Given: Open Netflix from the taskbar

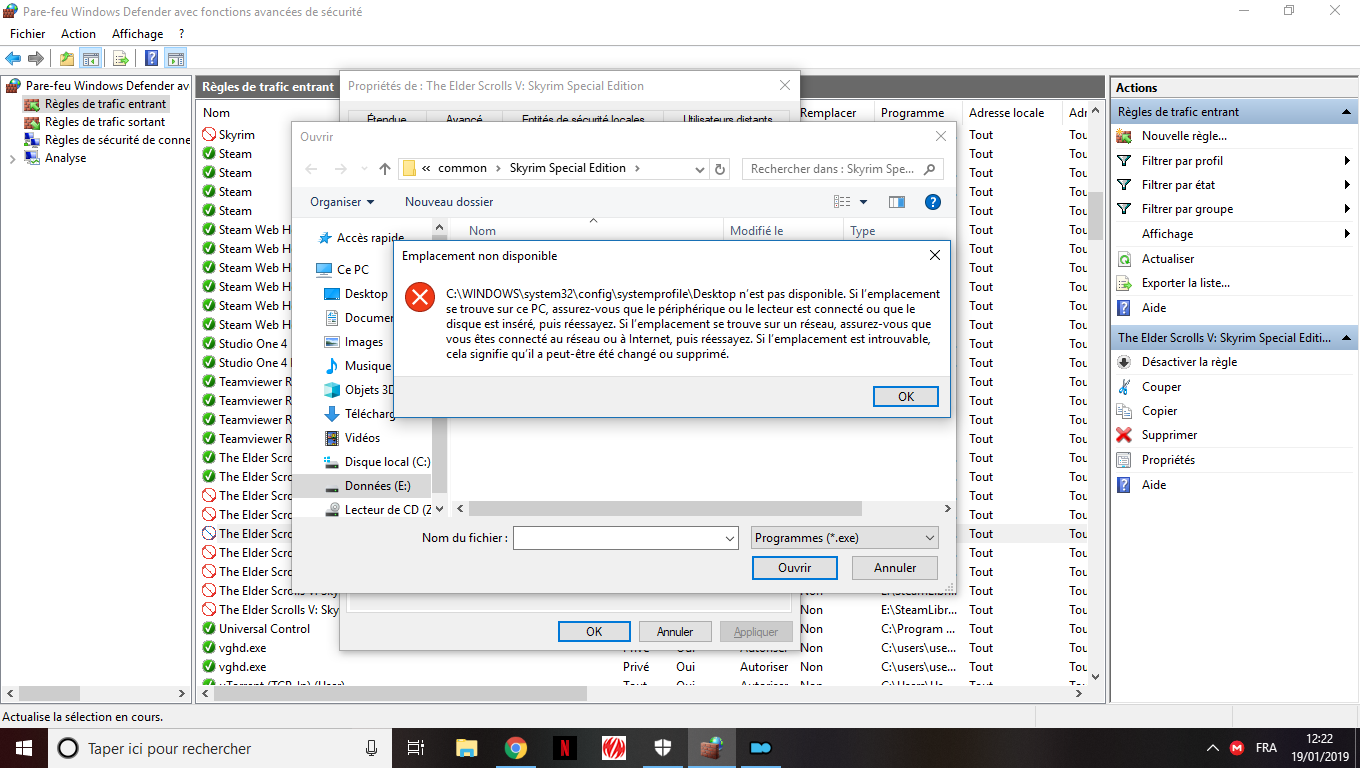Looking at the screenshot, I should (564, 748).
